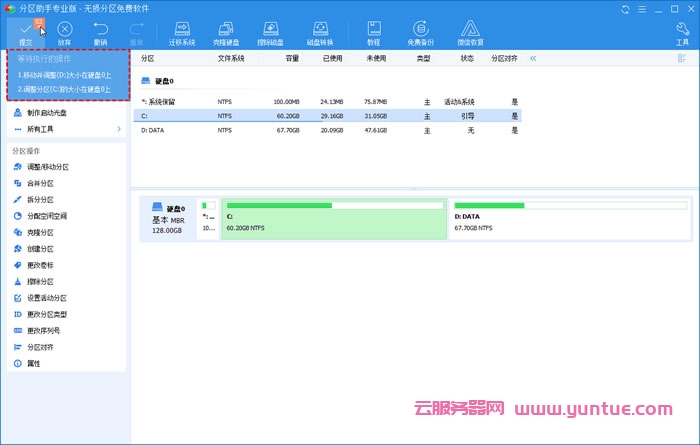
Task: Click 制作启动光盘 in the left panel
Action: coord(47,112)
